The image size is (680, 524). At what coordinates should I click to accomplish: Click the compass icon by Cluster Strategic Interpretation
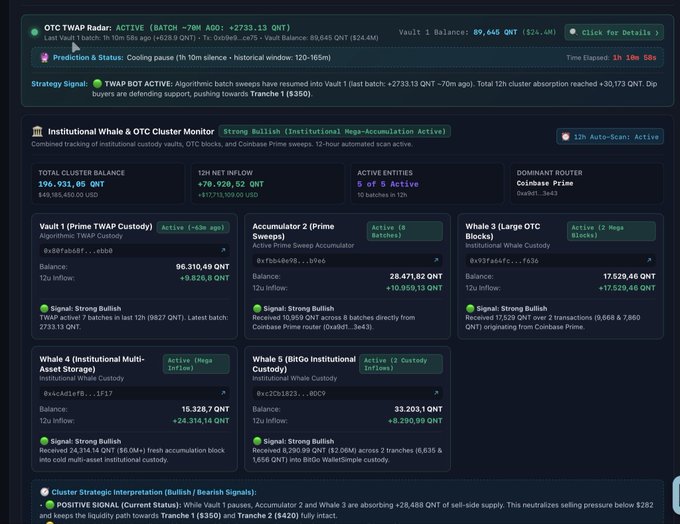tap(44, 492)
